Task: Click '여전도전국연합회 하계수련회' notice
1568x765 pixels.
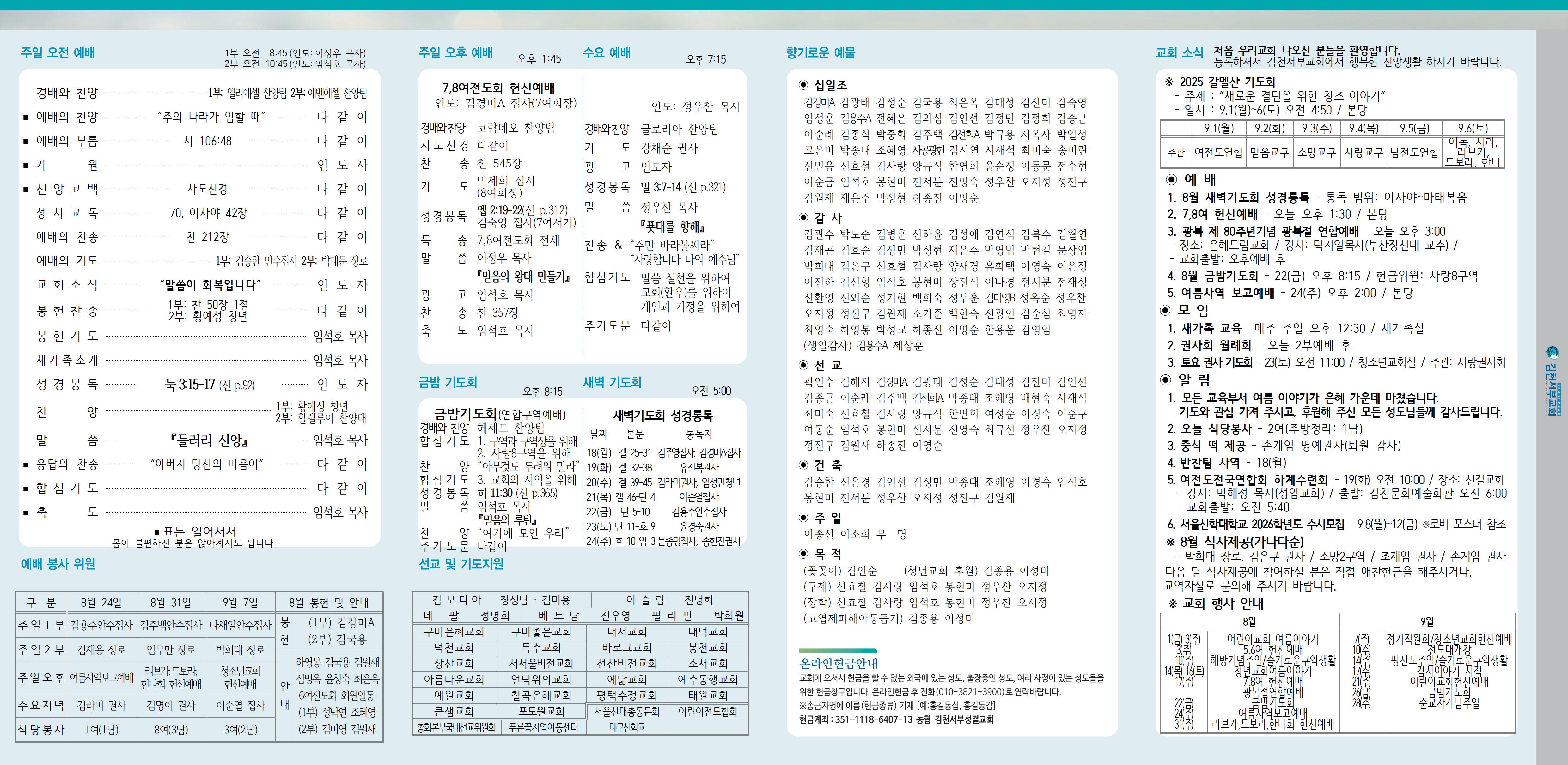Action: pos(1254,479)
